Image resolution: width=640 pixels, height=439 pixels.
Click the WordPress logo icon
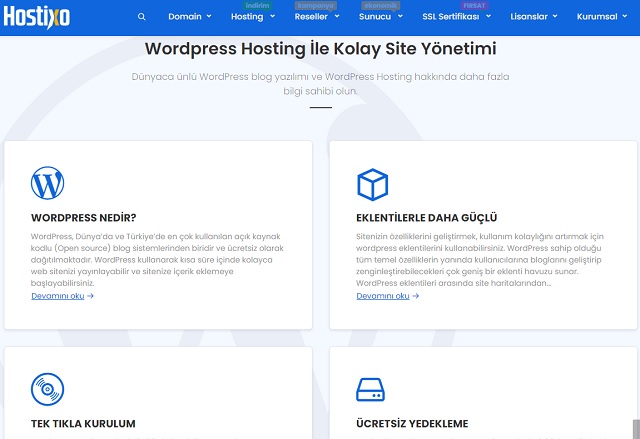point(47,183)
